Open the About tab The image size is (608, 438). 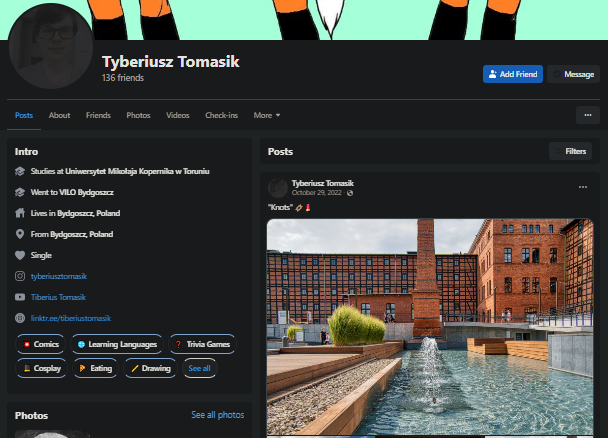tap(59, 115)
